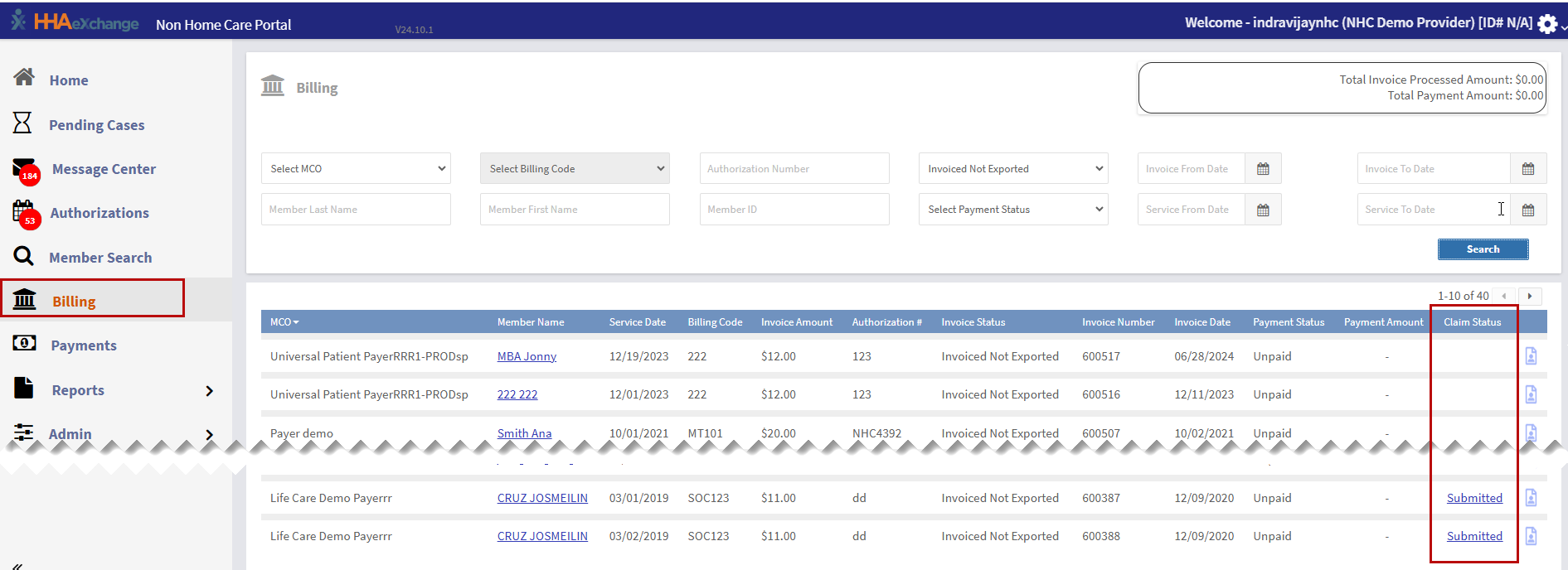
Task: Open Submitted claim status for invoice 600387
Action: pyautogui.click(x=1474, y=498)
